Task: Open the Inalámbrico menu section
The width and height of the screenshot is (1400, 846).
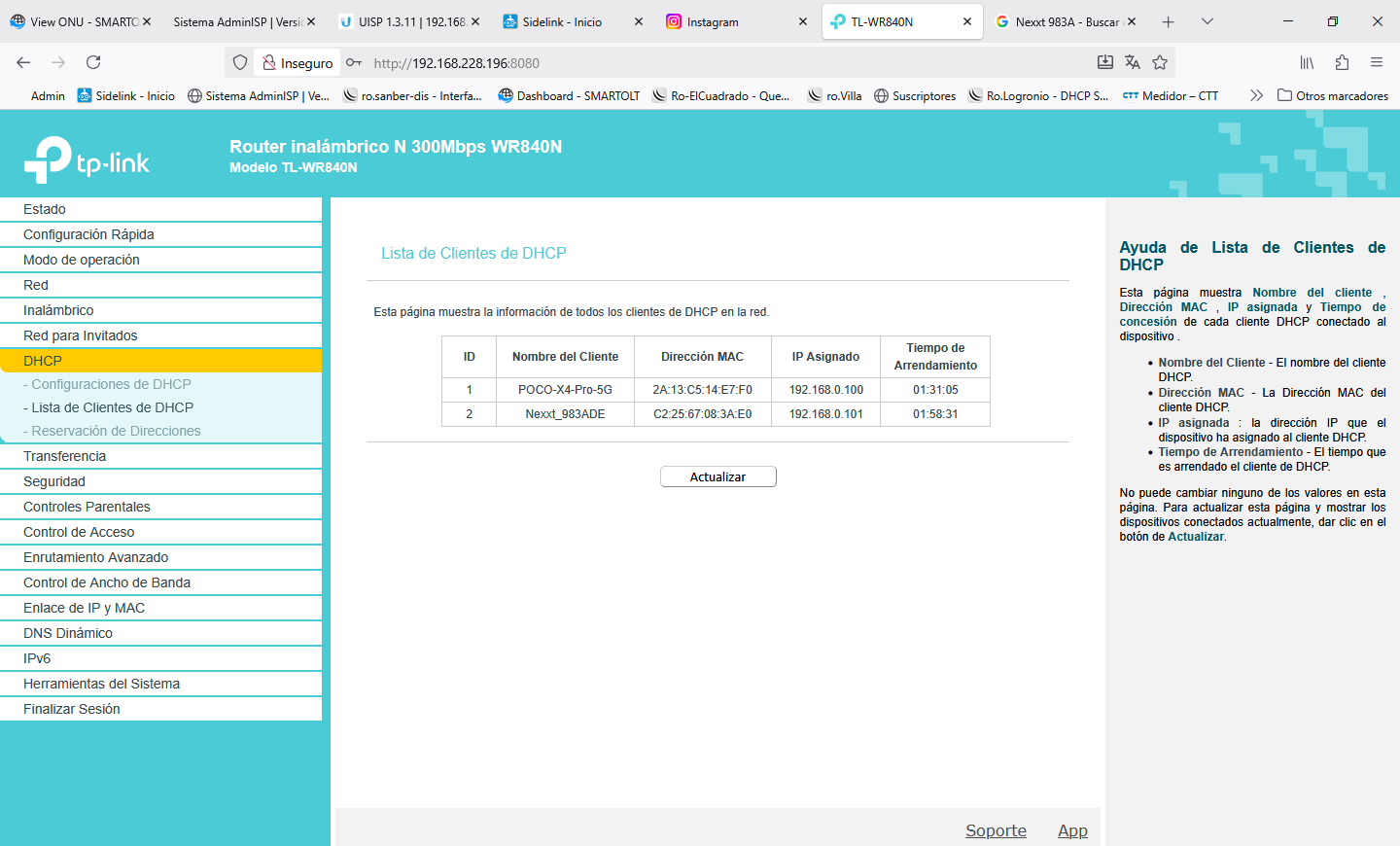Action: click(x=58, y=310)
